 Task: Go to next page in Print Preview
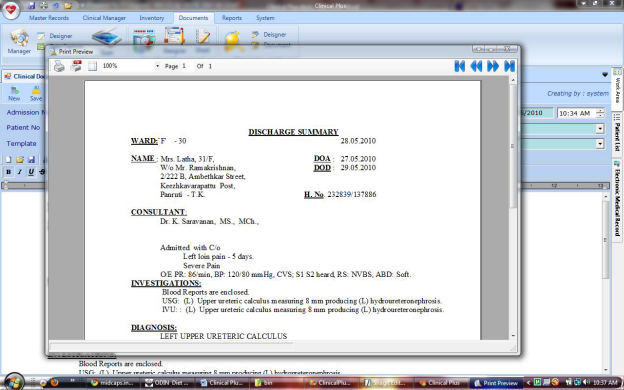pyautogui.click(x=493, y=66)
